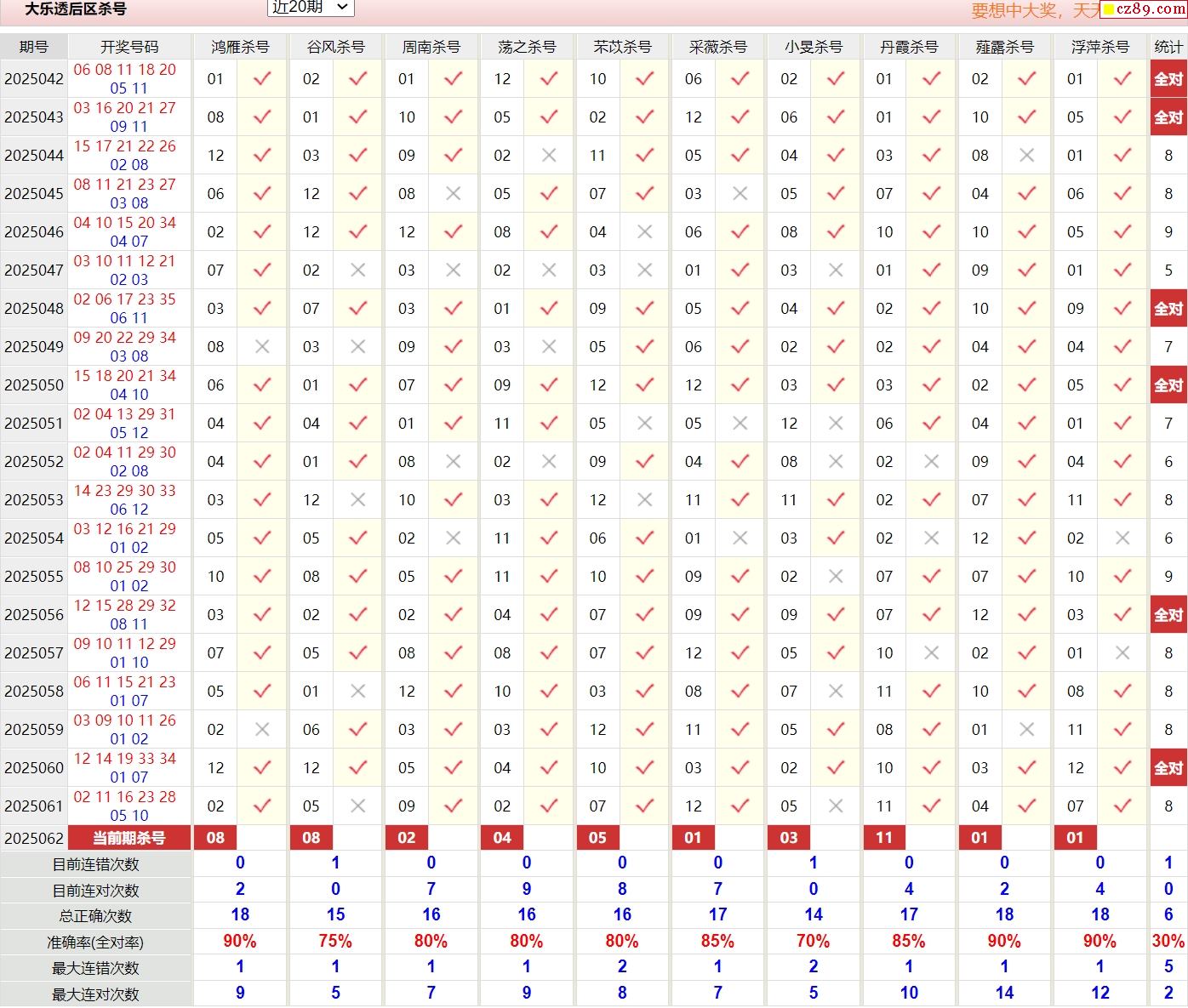
Task: Click the 70% accuracy under 小旻杀号
Action: tap(813, 942)
